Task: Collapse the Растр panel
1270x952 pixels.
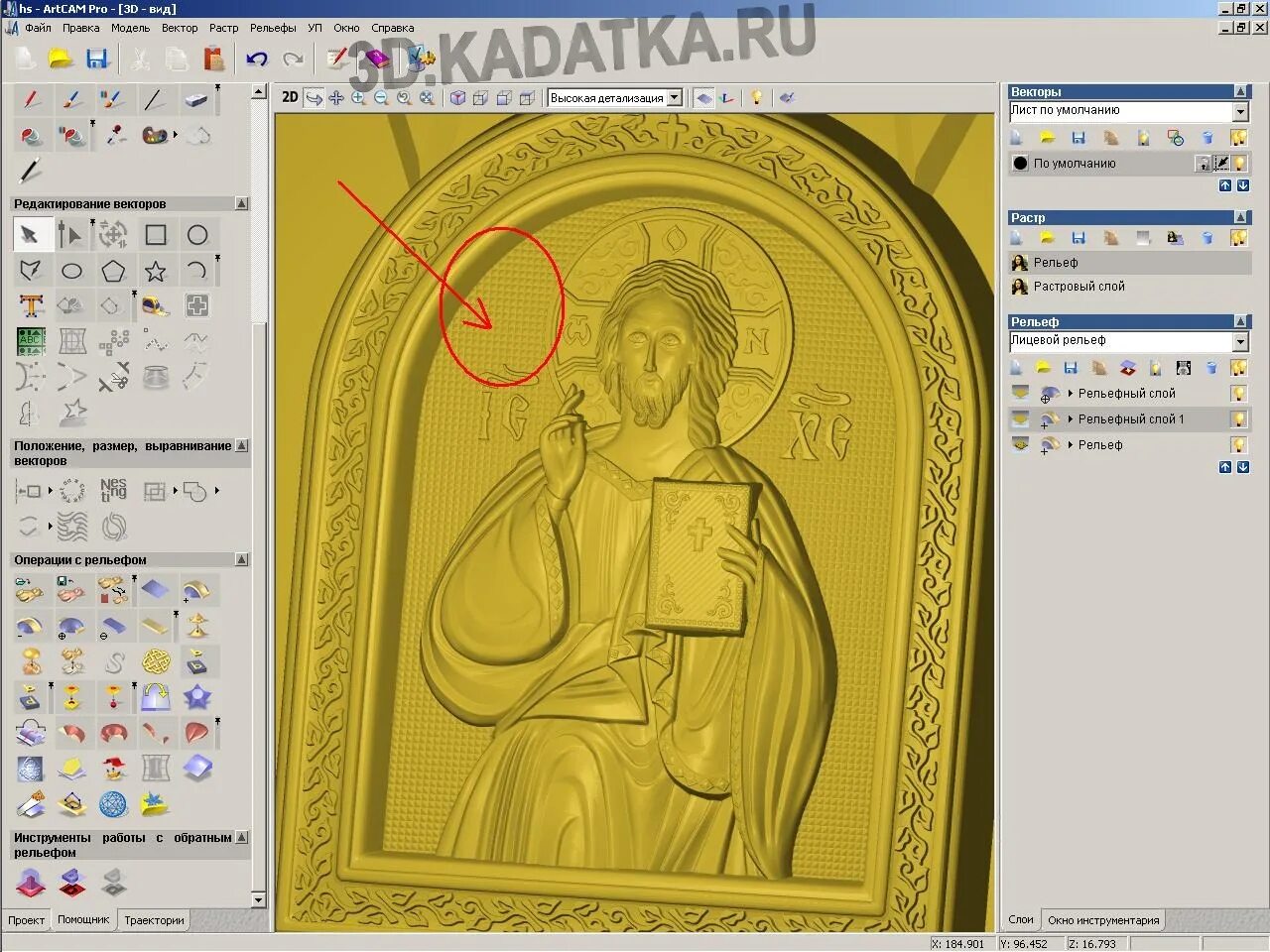Action: pos(1240,217)
